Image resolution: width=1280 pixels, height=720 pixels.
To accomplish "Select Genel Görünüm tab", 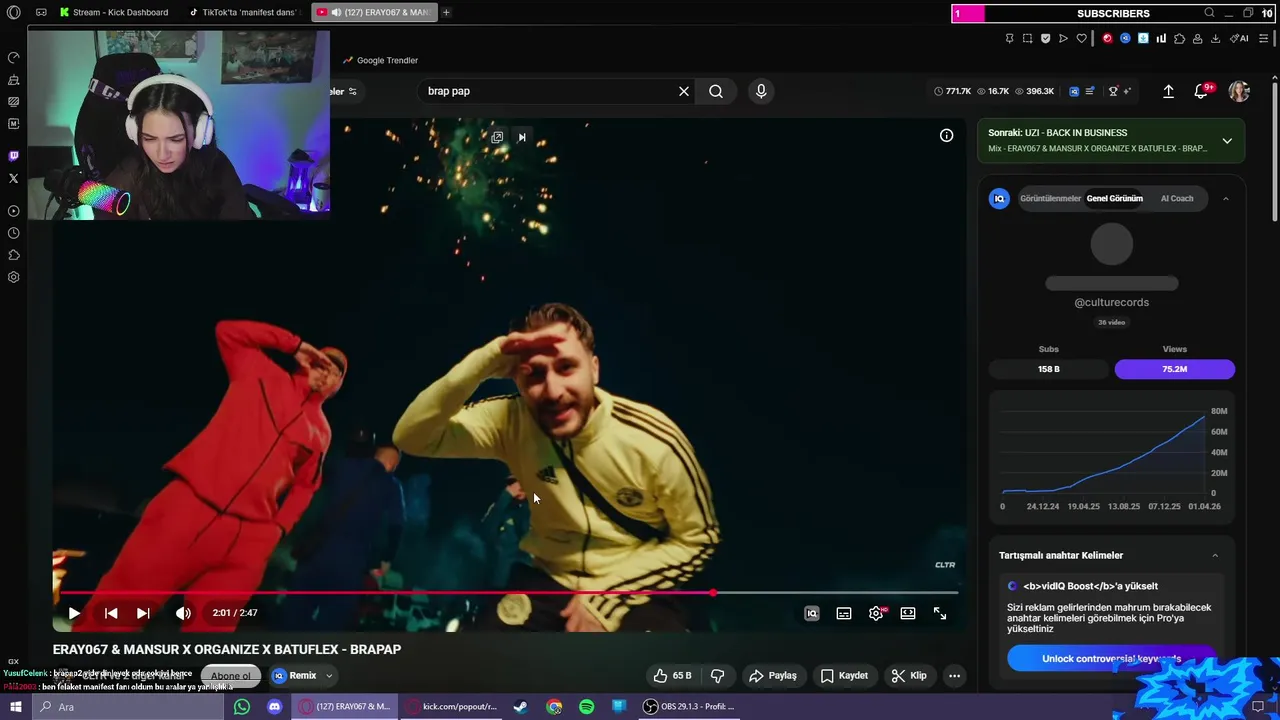I will coord(1114,198).
